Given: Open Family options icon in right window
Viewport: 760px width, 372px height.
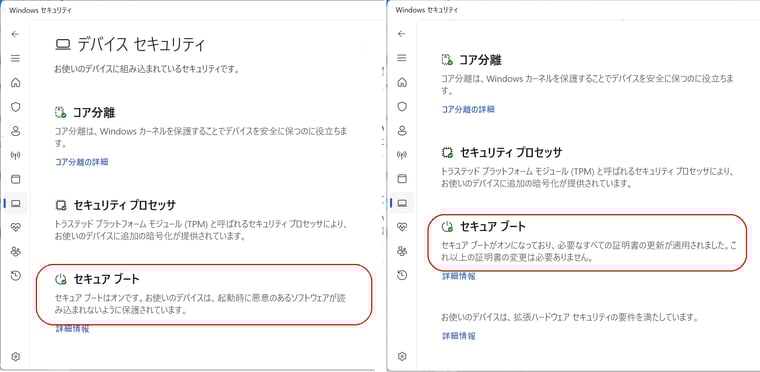Looking at the screenshot, I should click(401, 251).
